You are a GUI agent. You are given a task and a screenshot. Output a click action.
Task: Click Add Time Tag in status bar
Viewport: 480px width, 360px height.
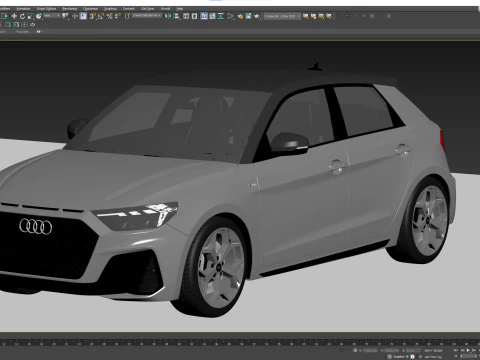tap(433, 357)
